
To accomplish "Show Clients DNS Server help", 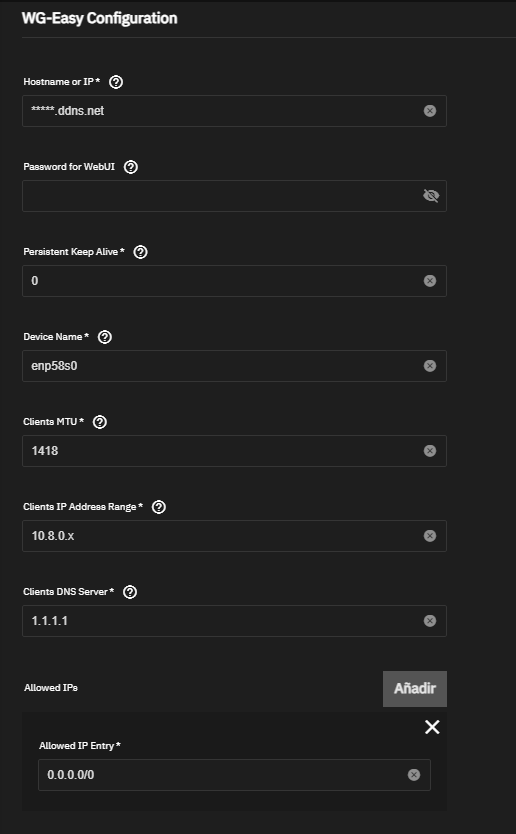I will pyautogui.click(x=130, y=592).
